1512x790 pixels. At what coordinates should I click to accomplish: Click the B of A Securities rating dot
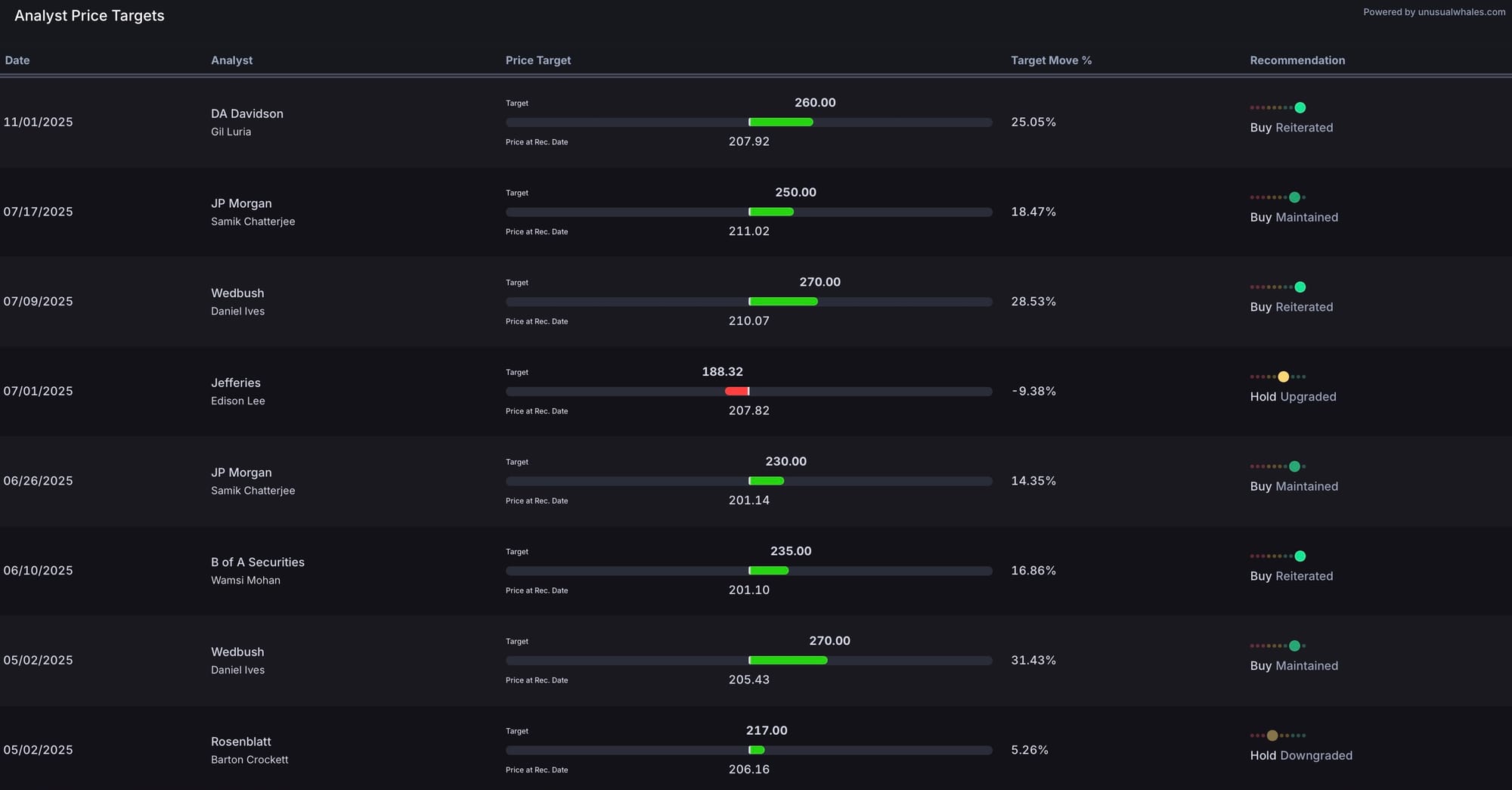click(x=1300, y=556)
